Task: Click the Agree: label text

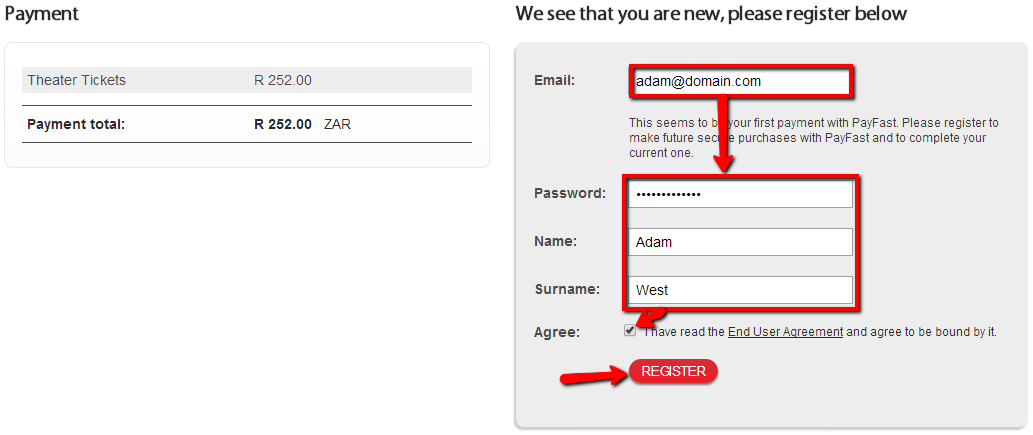Action: click(557, 333)
